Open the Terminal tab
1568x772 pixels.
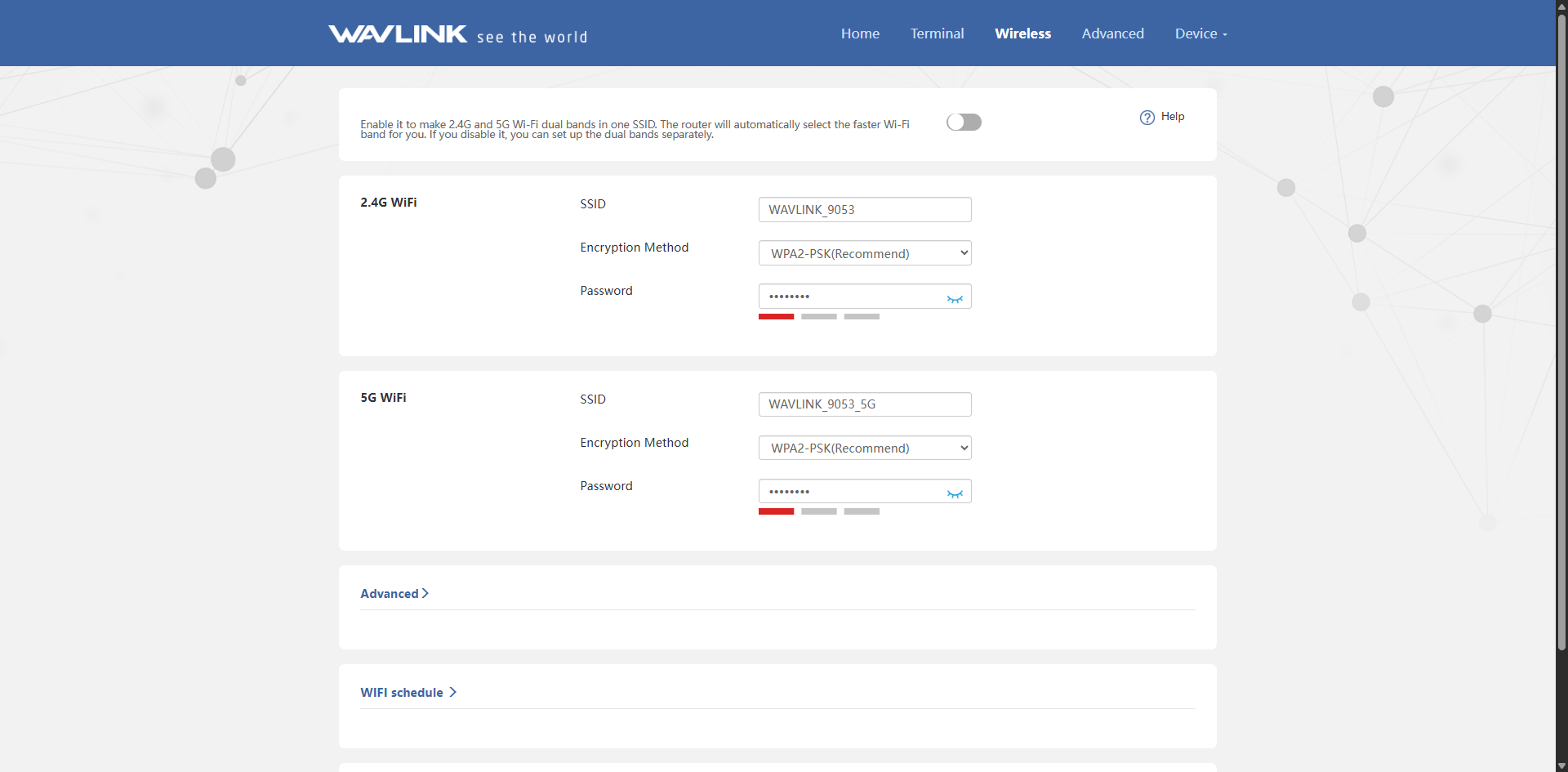(937, 33)
